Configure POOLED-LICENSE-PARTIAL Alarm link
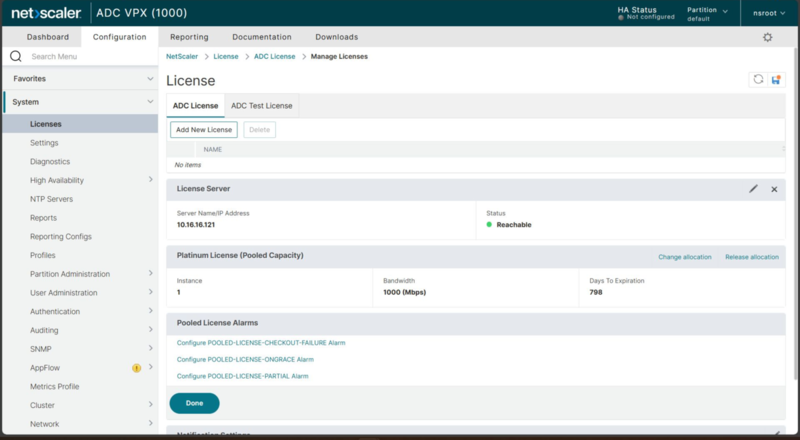800x440 pixels. pyautogui.click(x=242, y=376)
